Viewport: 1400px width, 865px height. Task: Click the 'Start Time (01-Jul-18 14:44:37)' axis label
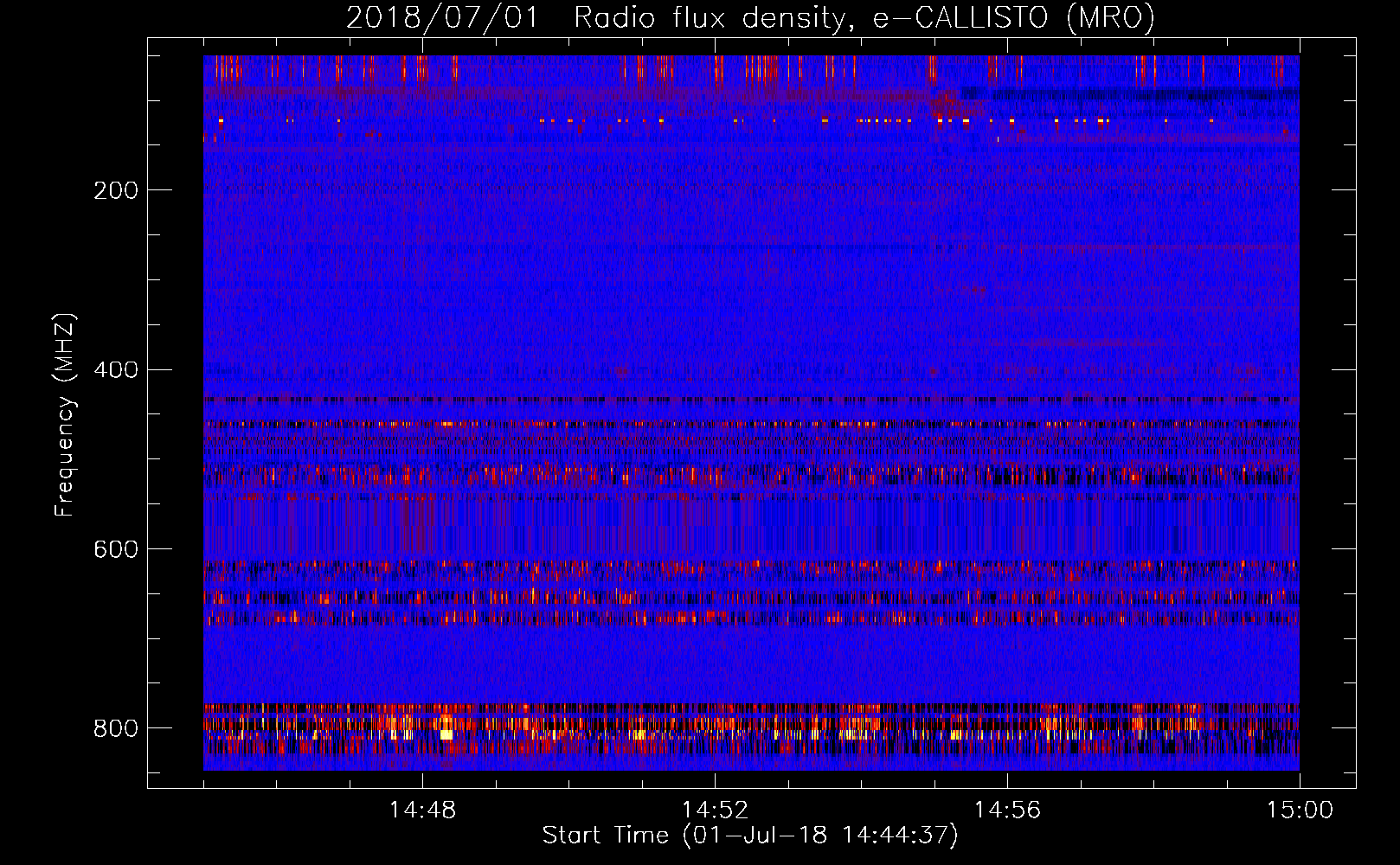point(750,836)
